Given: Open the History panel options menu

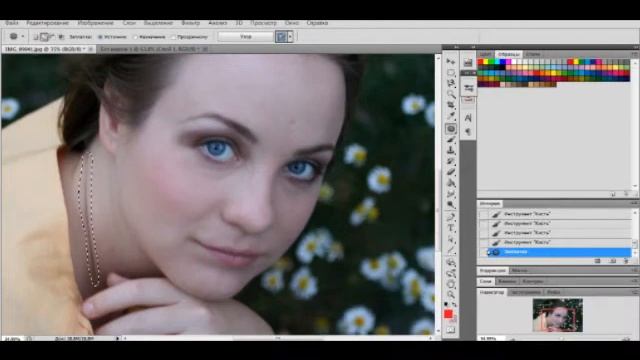Looking at the screenshot, I should (634, 203).
